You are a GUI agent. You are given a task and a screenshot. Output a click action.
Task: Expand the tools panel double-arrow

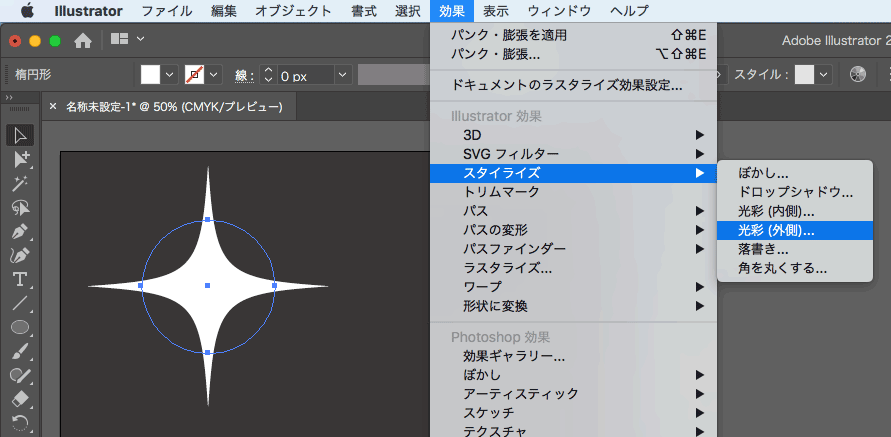pos(9,98)
